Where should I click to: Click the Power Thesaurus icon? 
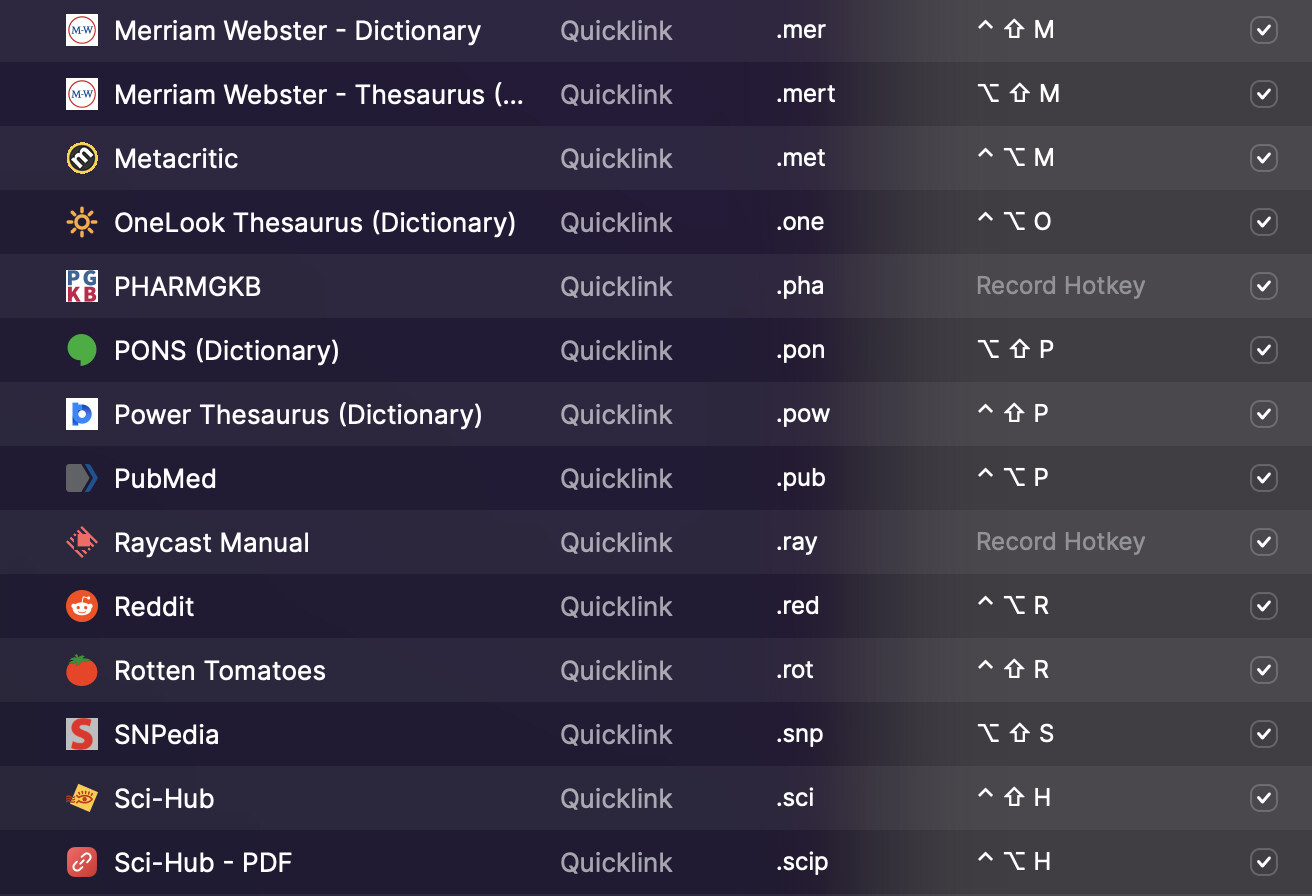[x=81, y=414]
